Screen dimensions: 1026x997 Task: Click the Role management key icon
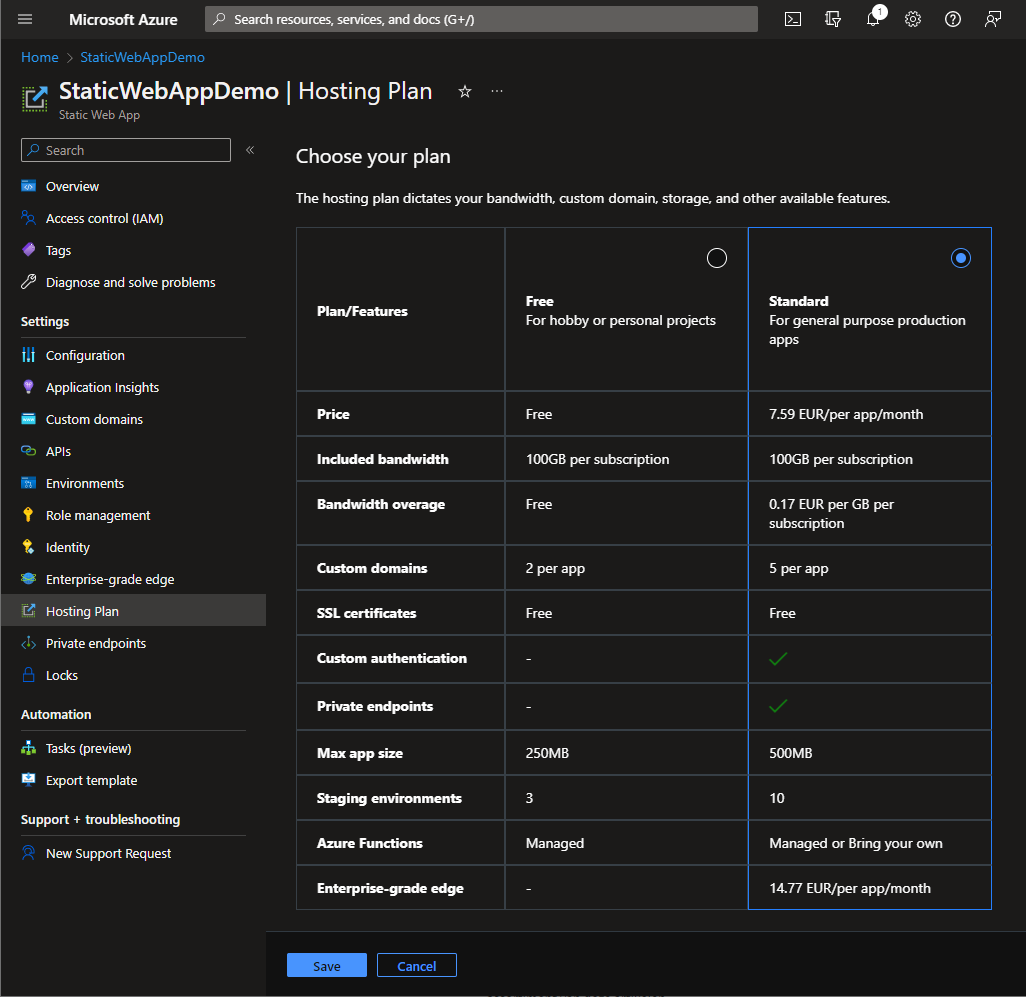click(28, 515)
